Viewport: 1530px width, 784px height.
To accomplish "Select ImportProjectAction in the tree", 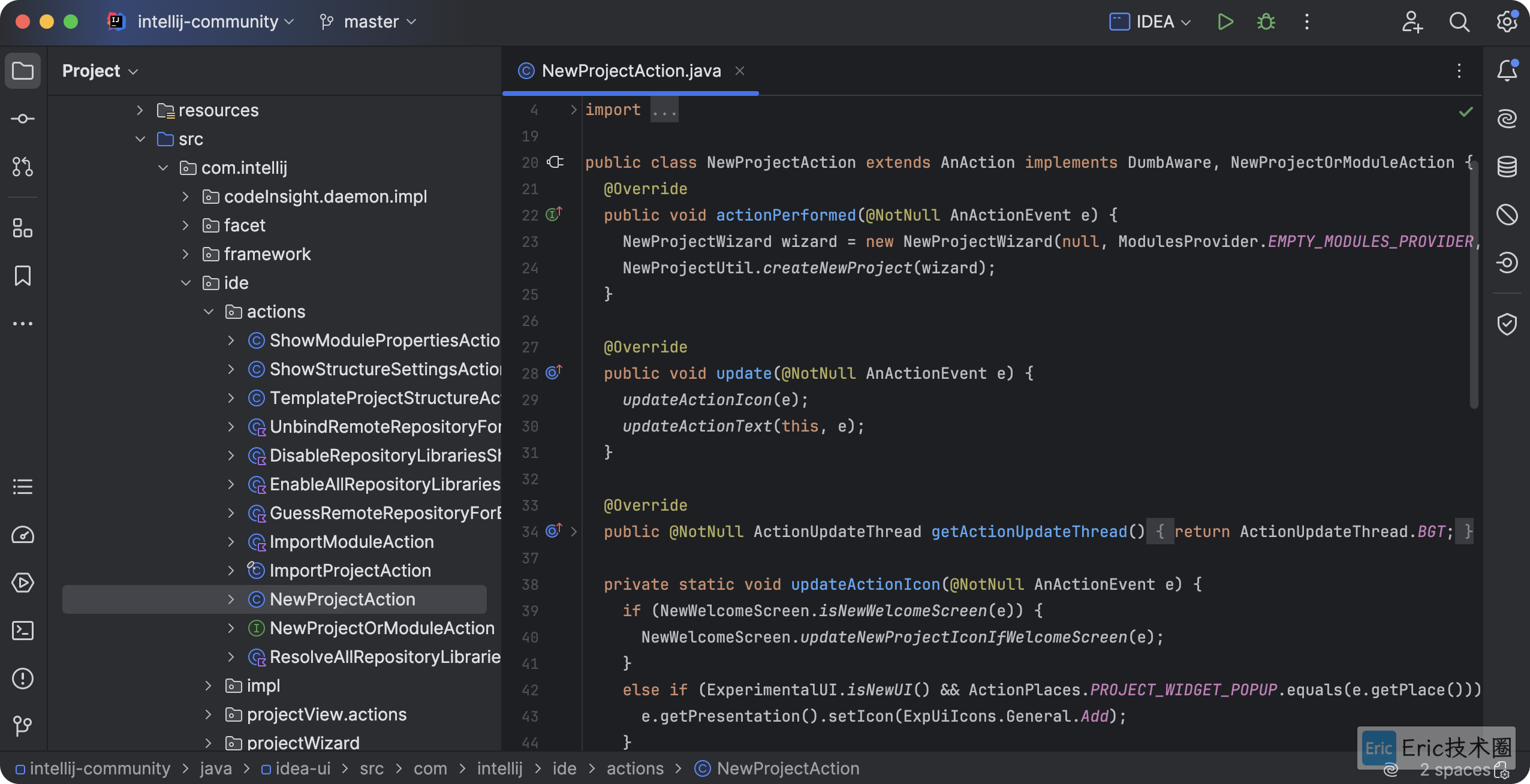I will [x=350, y=571].
